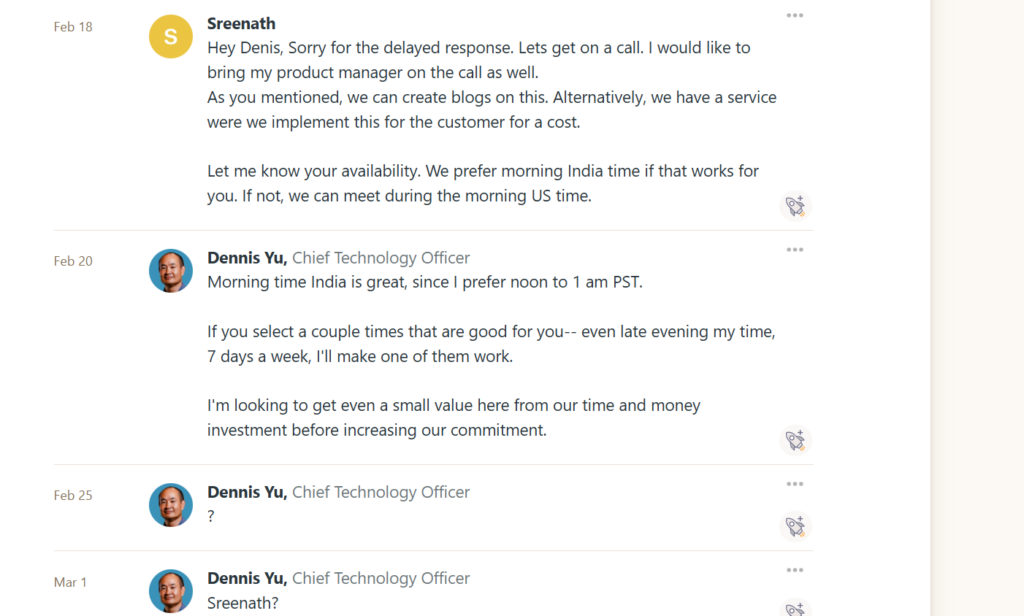Click rocket boost icon on the "?" comment
Image resolution: width=1024 pixels, height=616 pixels.
pos(795,527)
